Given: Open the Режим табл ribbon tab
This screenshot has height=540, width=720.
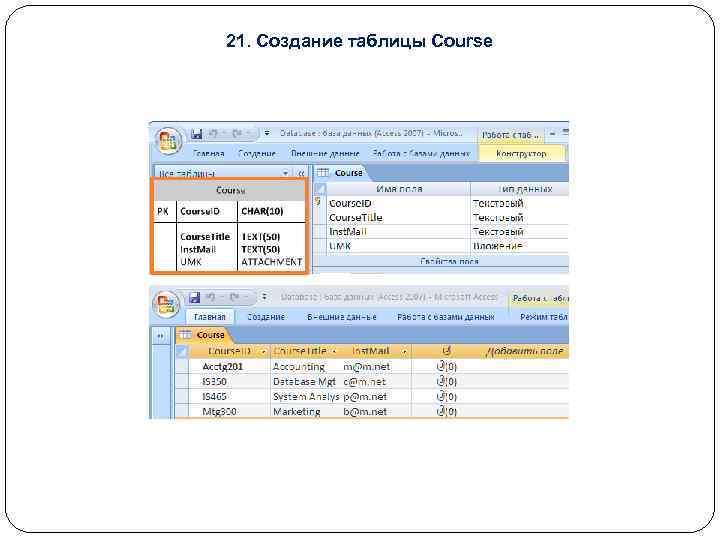Looking at the screenshot, I should (x=544, y=317).
